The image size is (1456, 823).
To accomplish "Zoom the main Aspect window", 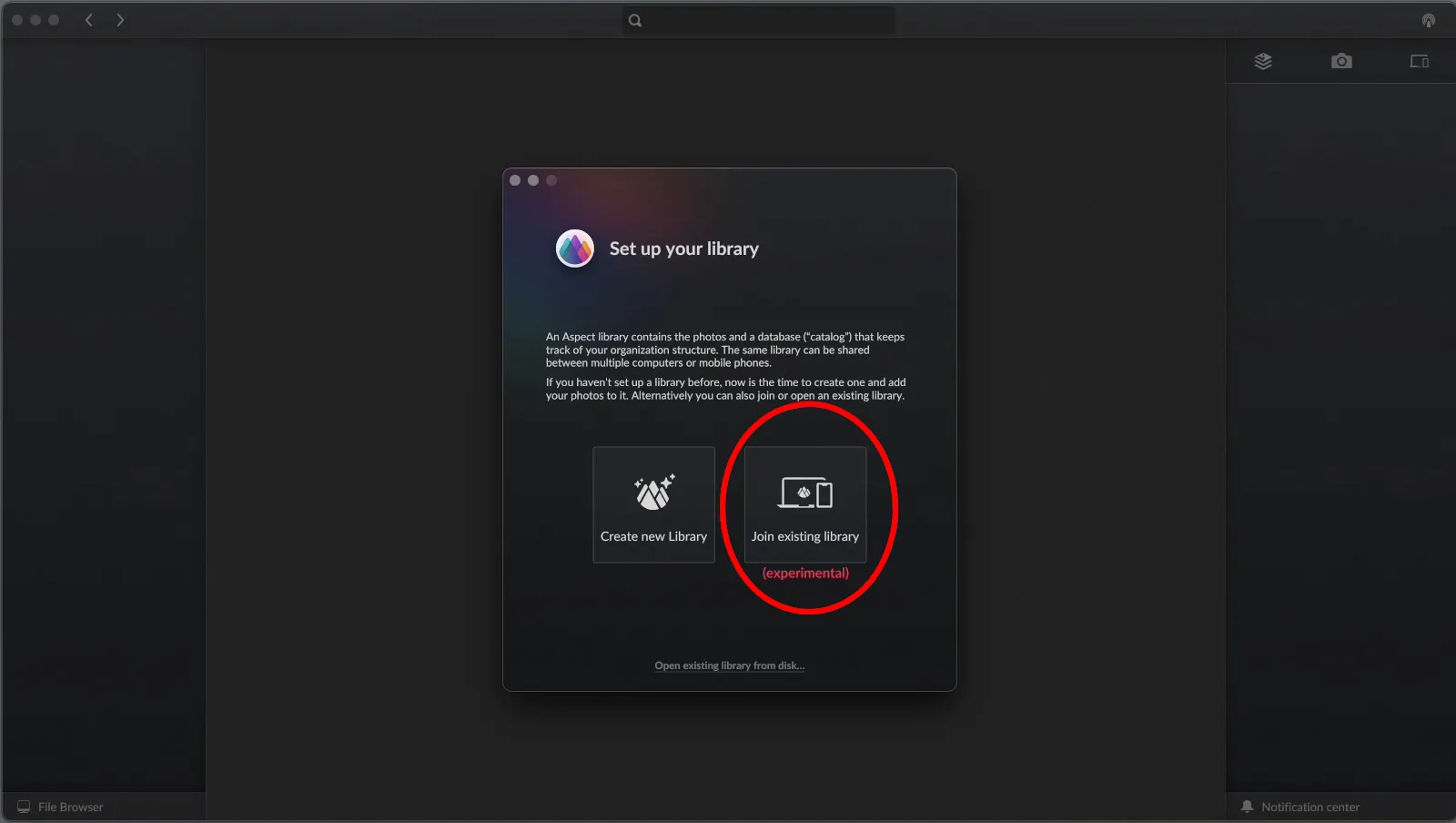I will tap(54, 20).
